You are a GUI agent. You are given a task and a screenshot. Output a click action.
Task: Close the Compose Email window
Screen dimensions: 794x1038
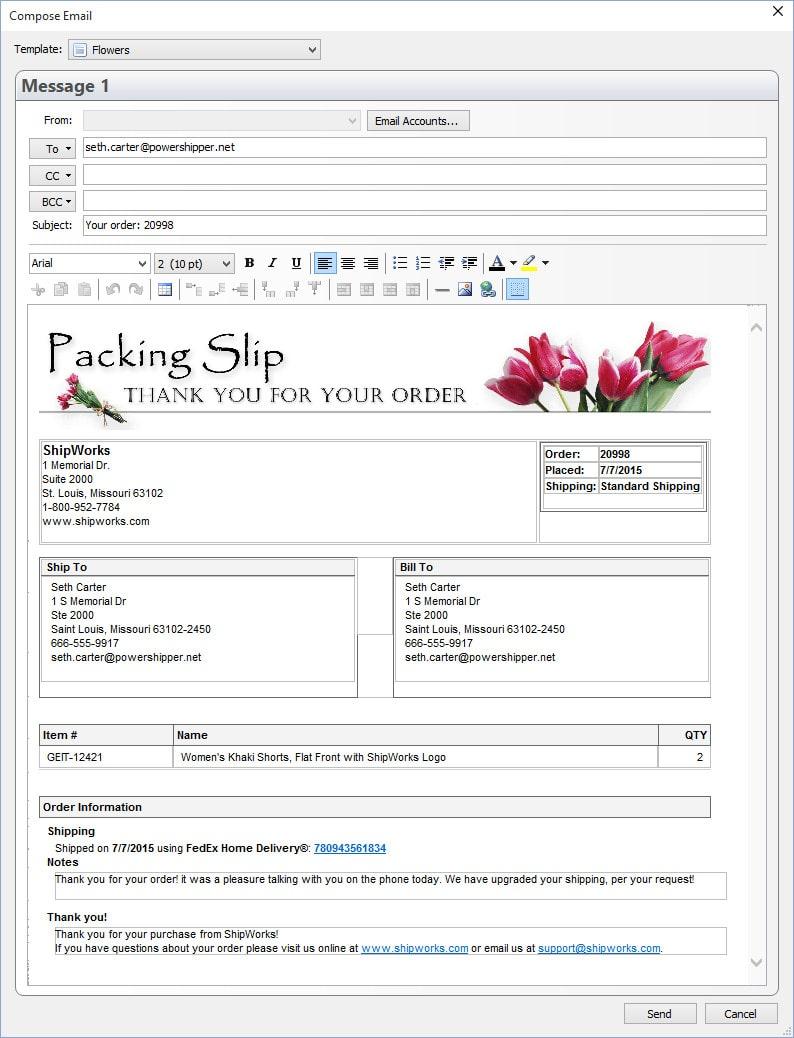(777, 11)
